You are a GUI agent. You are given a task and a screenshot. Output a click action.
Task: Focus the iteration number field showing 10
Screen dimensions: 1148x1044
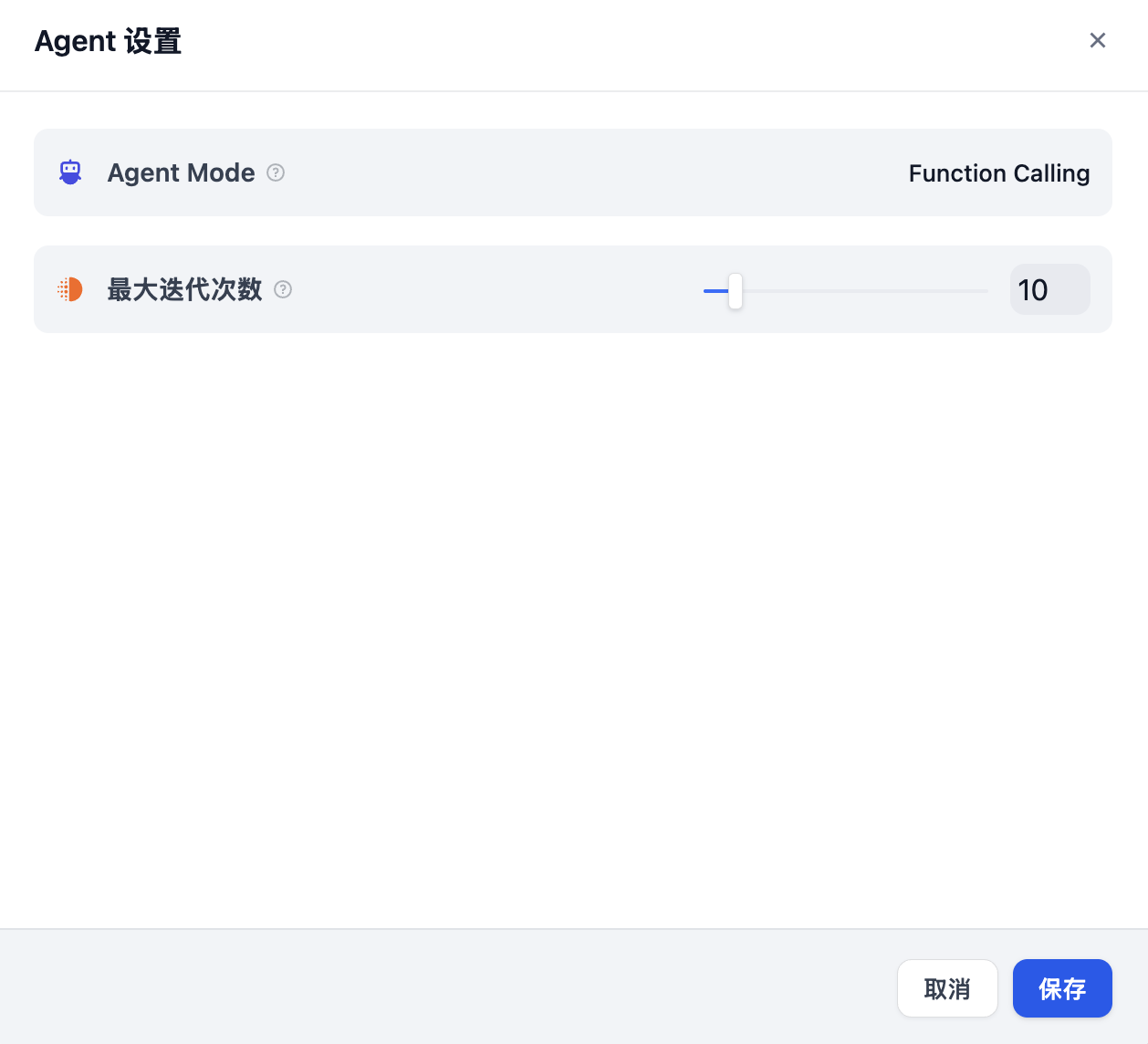(x=1049, y=290)
